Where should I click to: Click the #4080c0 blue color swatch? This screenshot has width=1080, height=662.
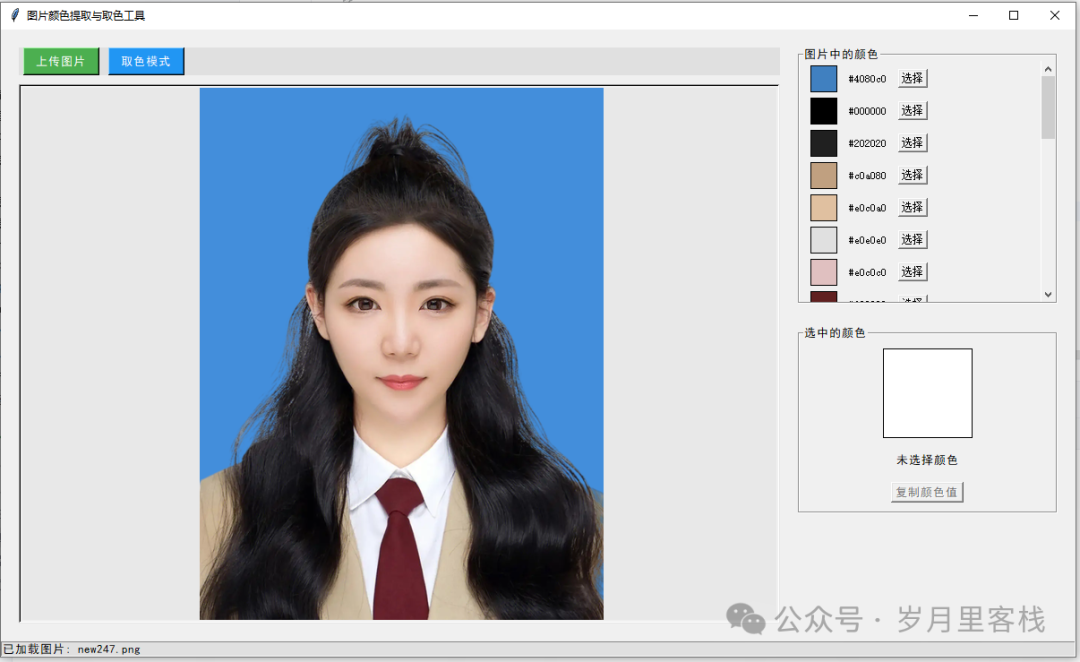pyautogui.click(x=824, y=79)
